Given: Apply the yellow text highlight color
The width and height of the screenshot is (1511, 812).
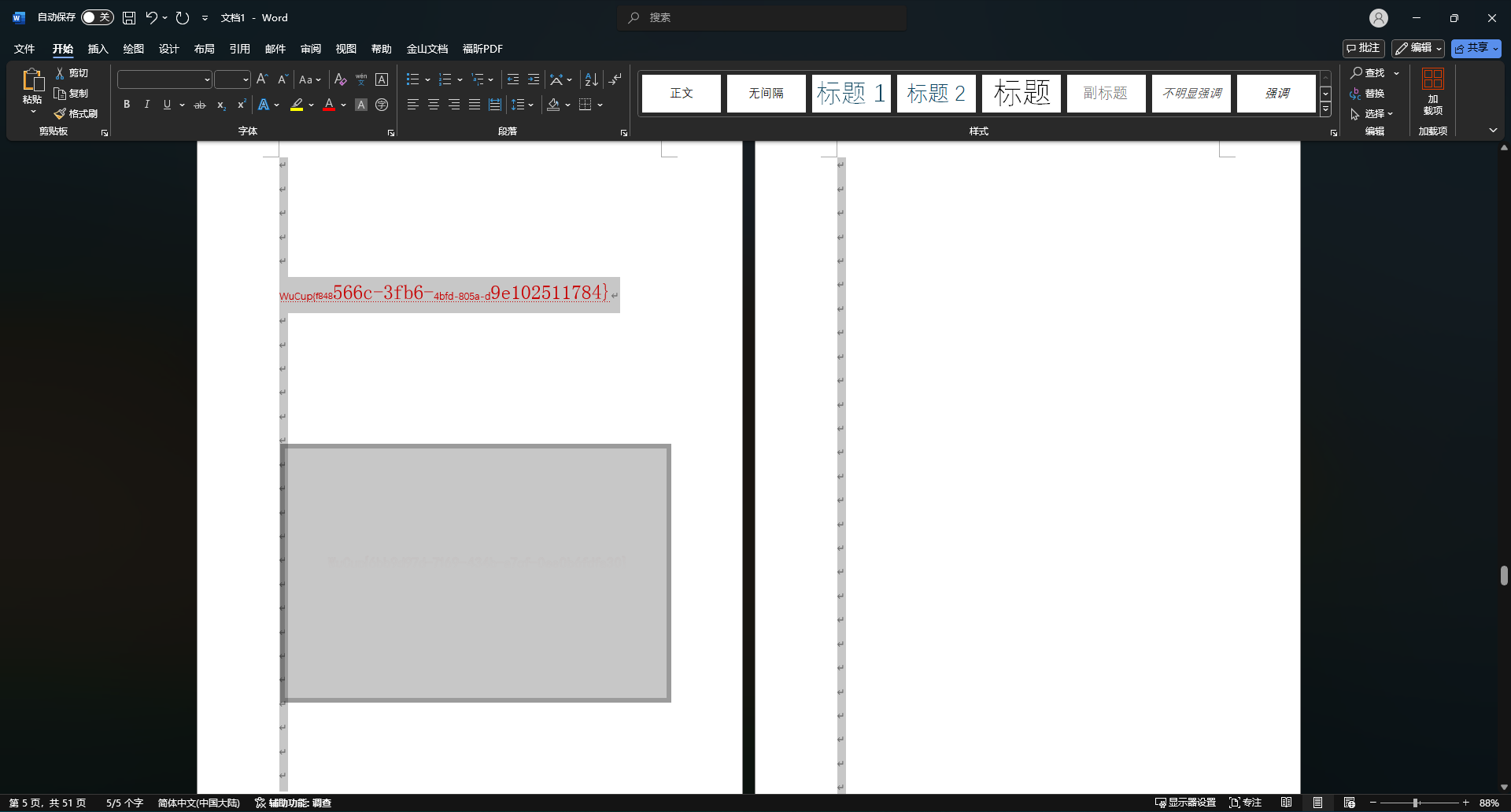Looking at the screenshot, I should tap(297, 105).
